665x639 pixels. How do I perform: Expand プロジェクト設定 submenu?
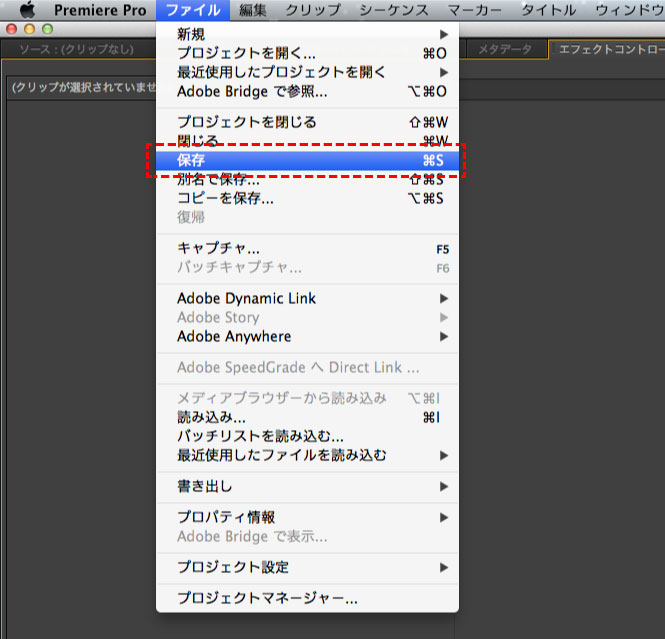coord(307,567)
